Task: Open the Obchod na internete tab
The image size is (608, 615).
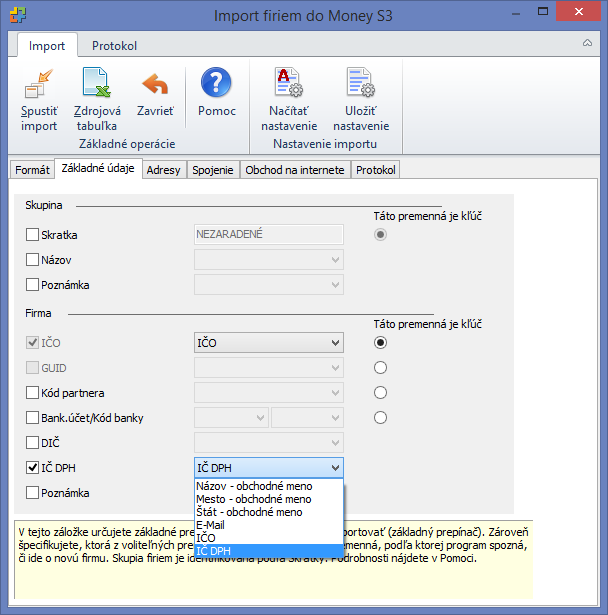Action: coord(295,170)
